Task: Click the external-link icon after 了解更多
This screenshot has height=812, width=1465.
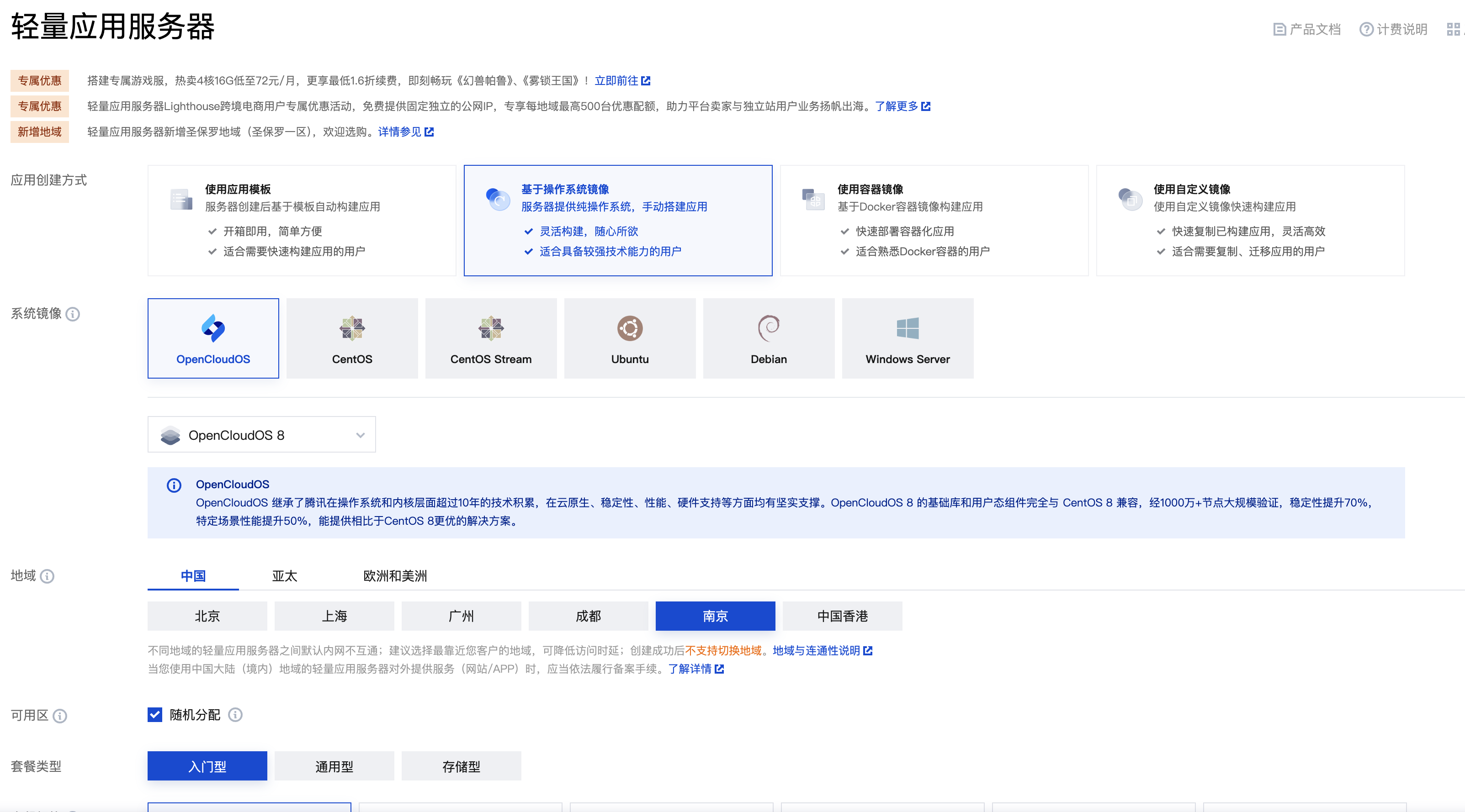Action: pos(926,106)
